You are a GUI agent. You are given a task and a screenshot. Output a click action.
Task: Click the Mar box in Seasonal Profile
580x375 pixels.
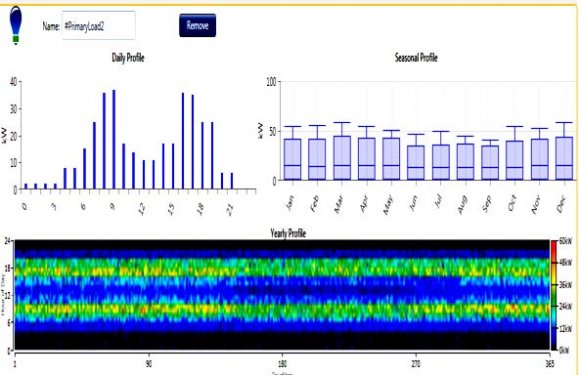[342, 158]
